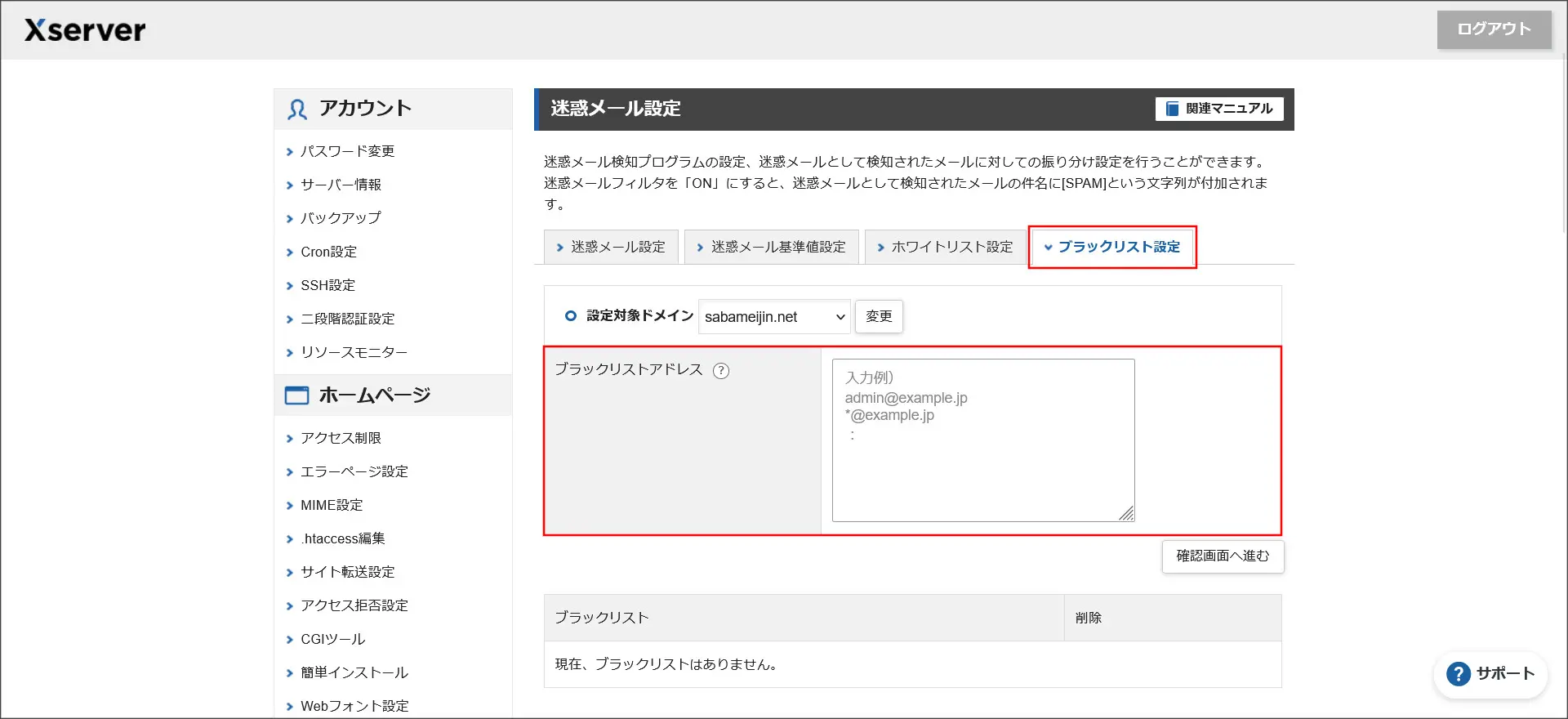Click the 現在、ブラックリストはありません message
Screen dimensions: 1568x719
pos(666,664)
